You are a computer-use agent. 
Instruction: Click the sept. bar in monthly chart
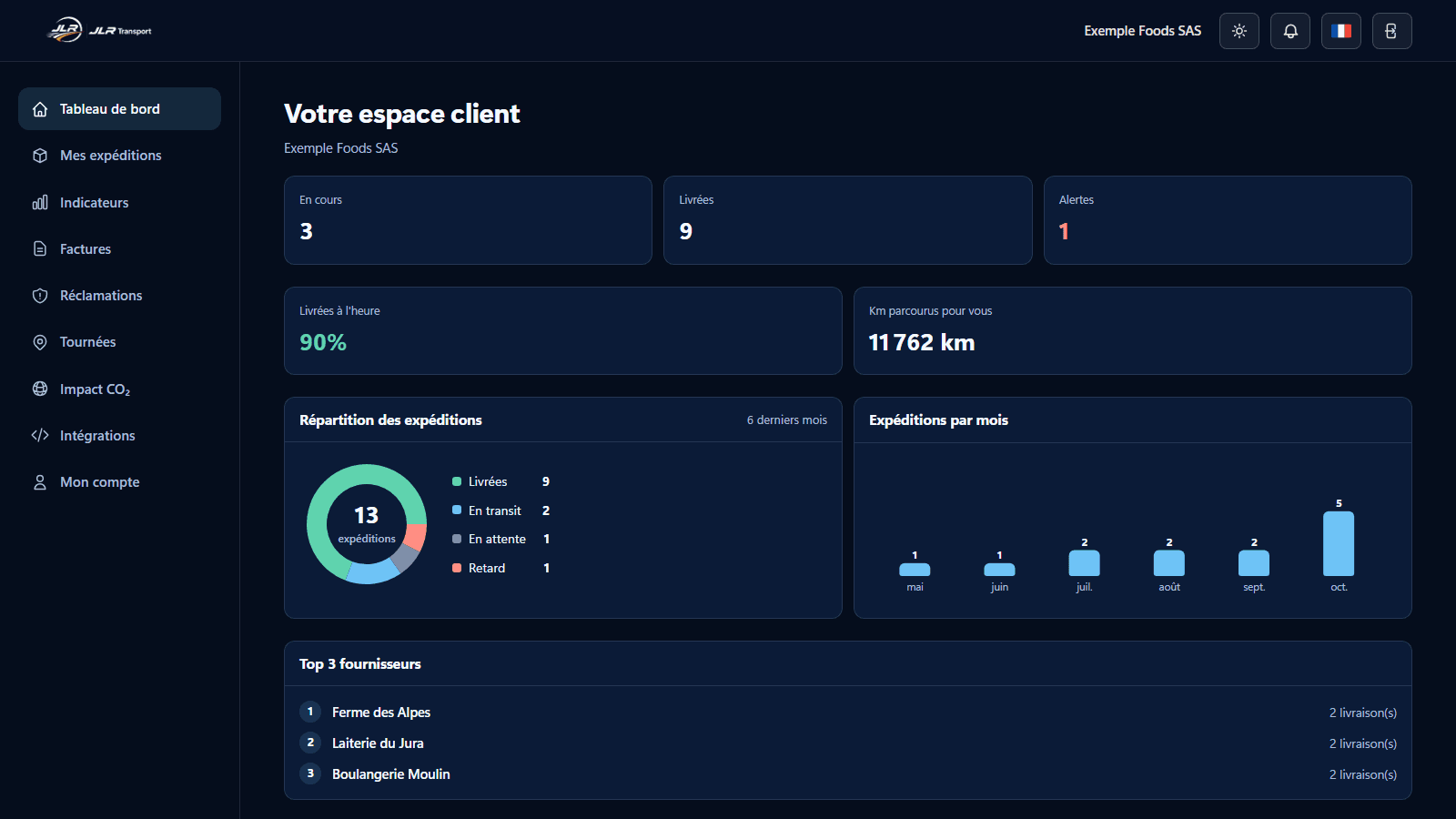point(1254,563)
